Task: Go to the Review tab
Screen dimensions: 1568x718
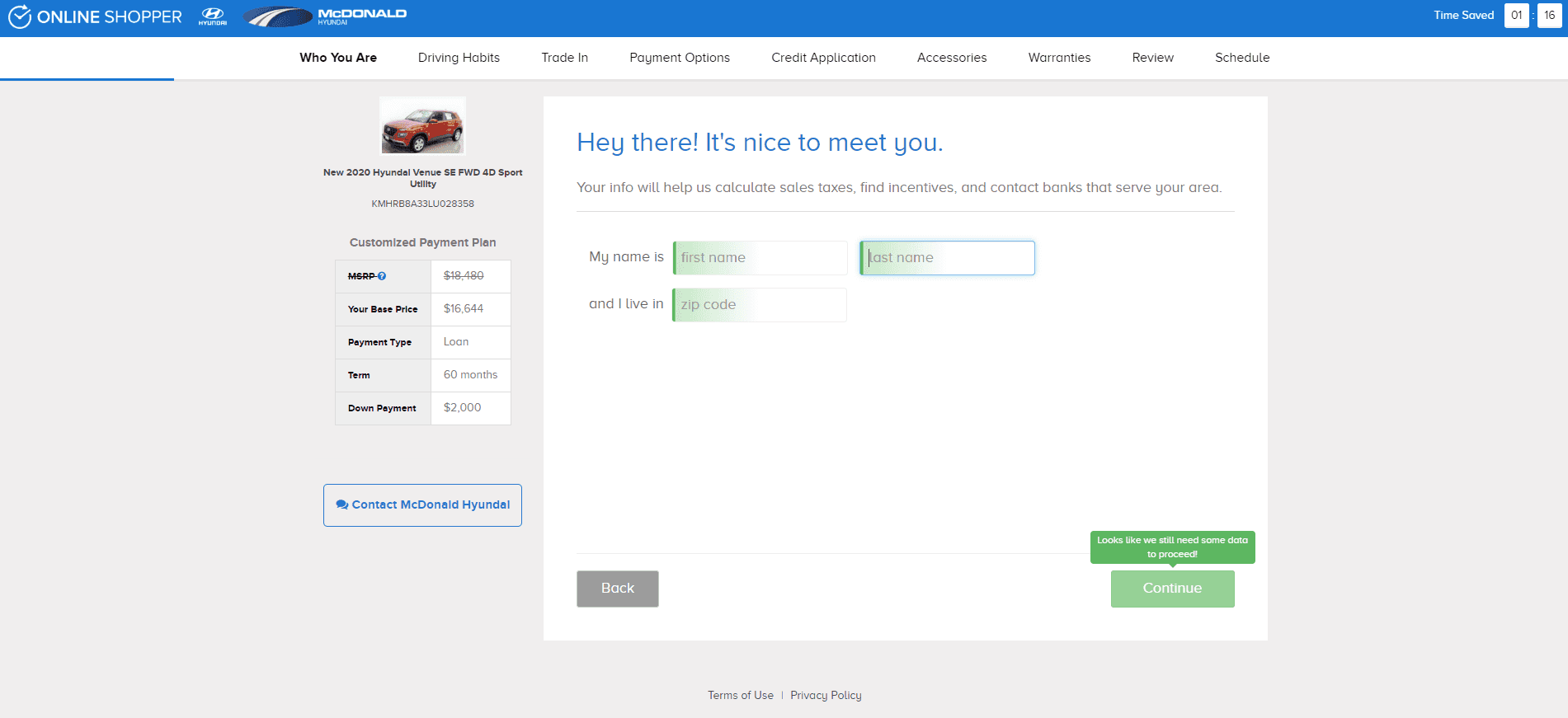Action: point(1153,58)
